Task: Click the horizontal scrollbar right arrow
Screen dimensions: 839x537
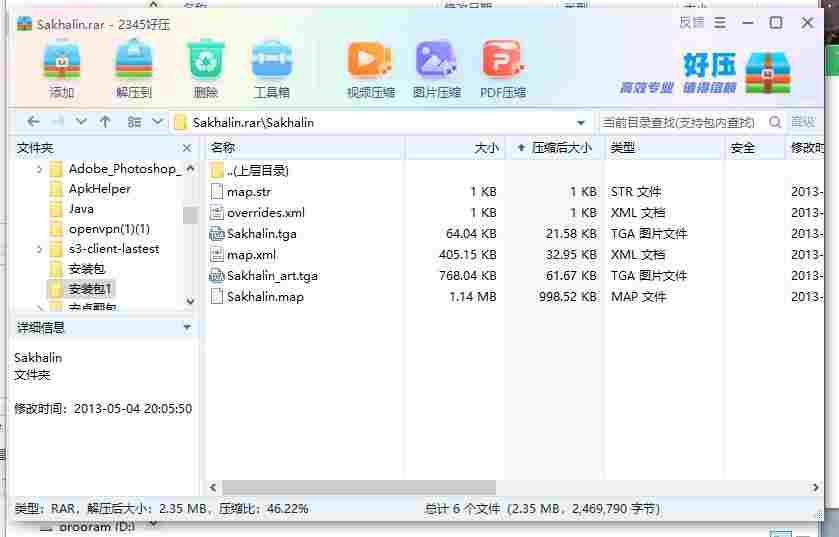Action: pos(815,487)
